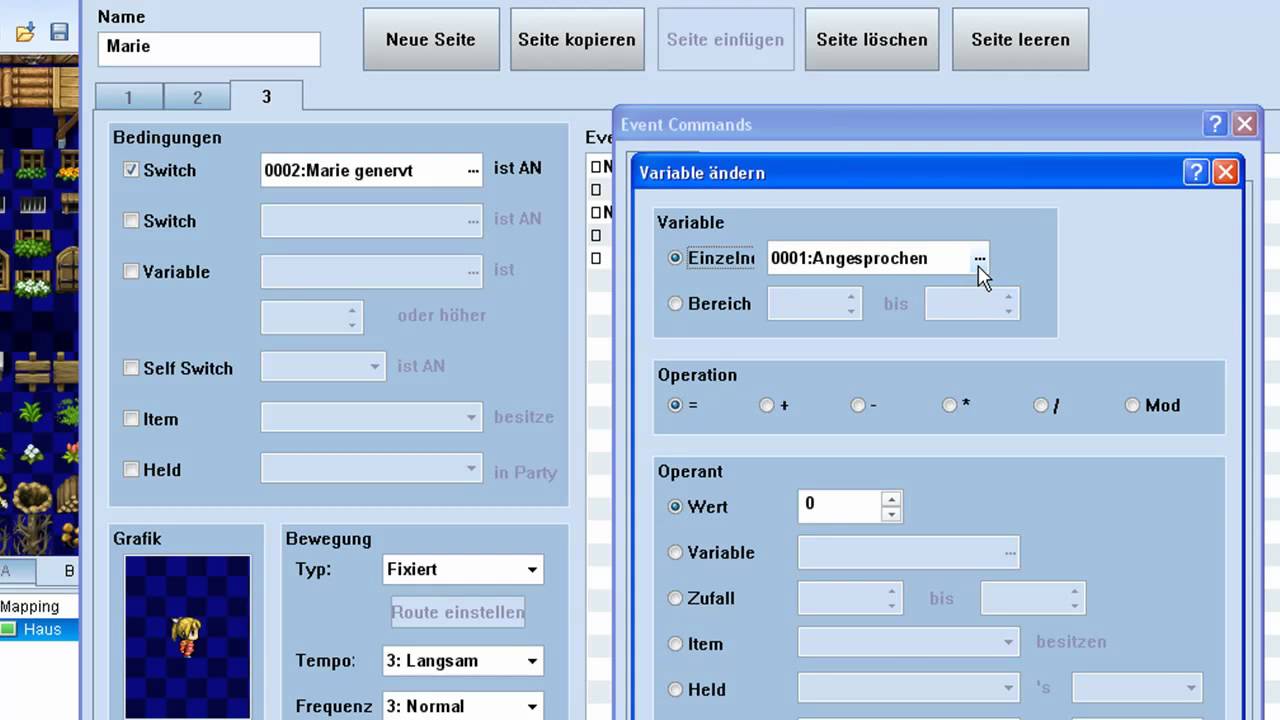Open the Bewegung Typ dropdown showing Fixiert
1280x720 pixels.
pos(464,570)
